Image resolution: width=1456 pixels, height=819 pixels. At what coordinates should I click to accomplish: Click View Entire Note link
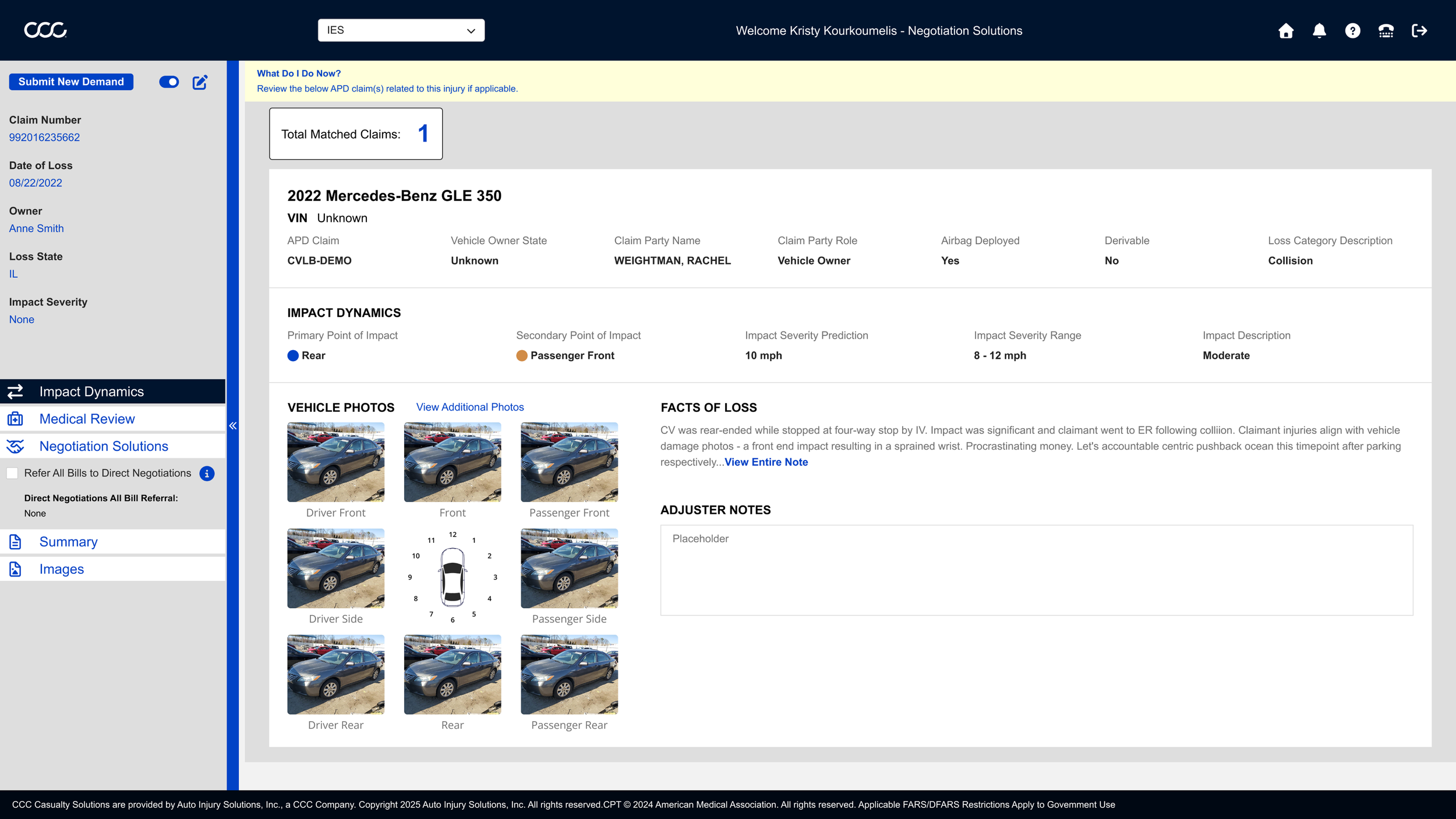766,462
